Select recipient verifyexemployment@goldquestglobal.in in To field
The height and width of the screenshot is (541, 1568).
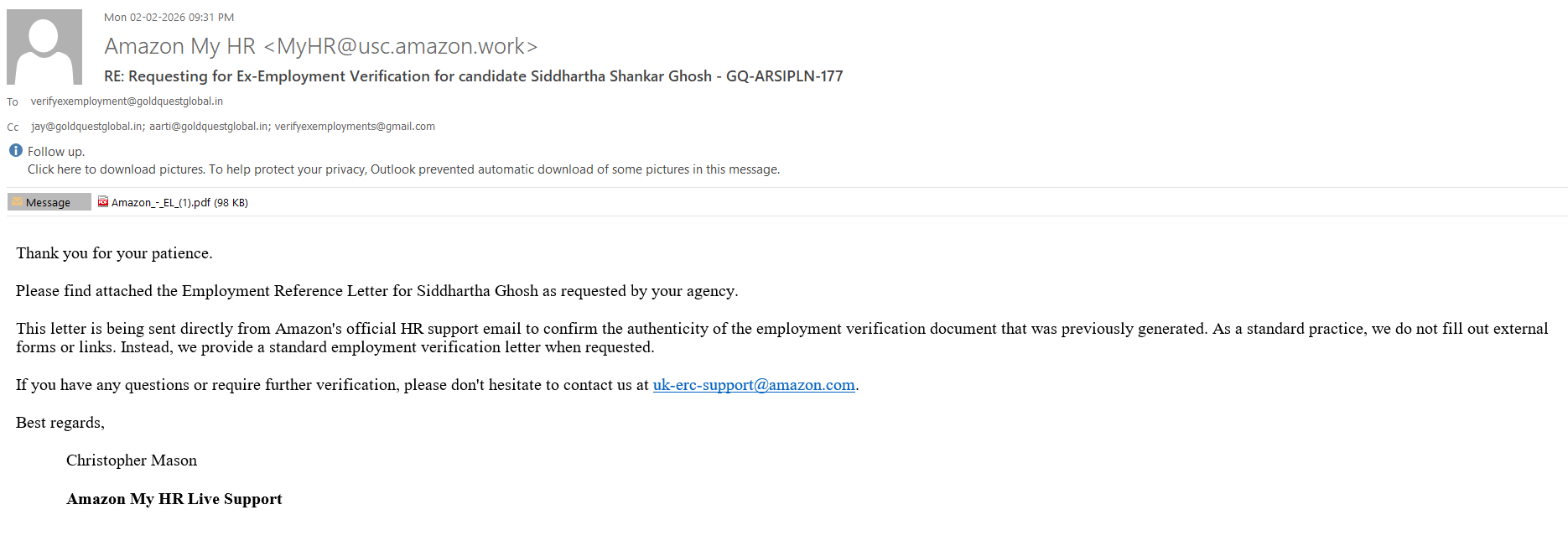[127, 101]
